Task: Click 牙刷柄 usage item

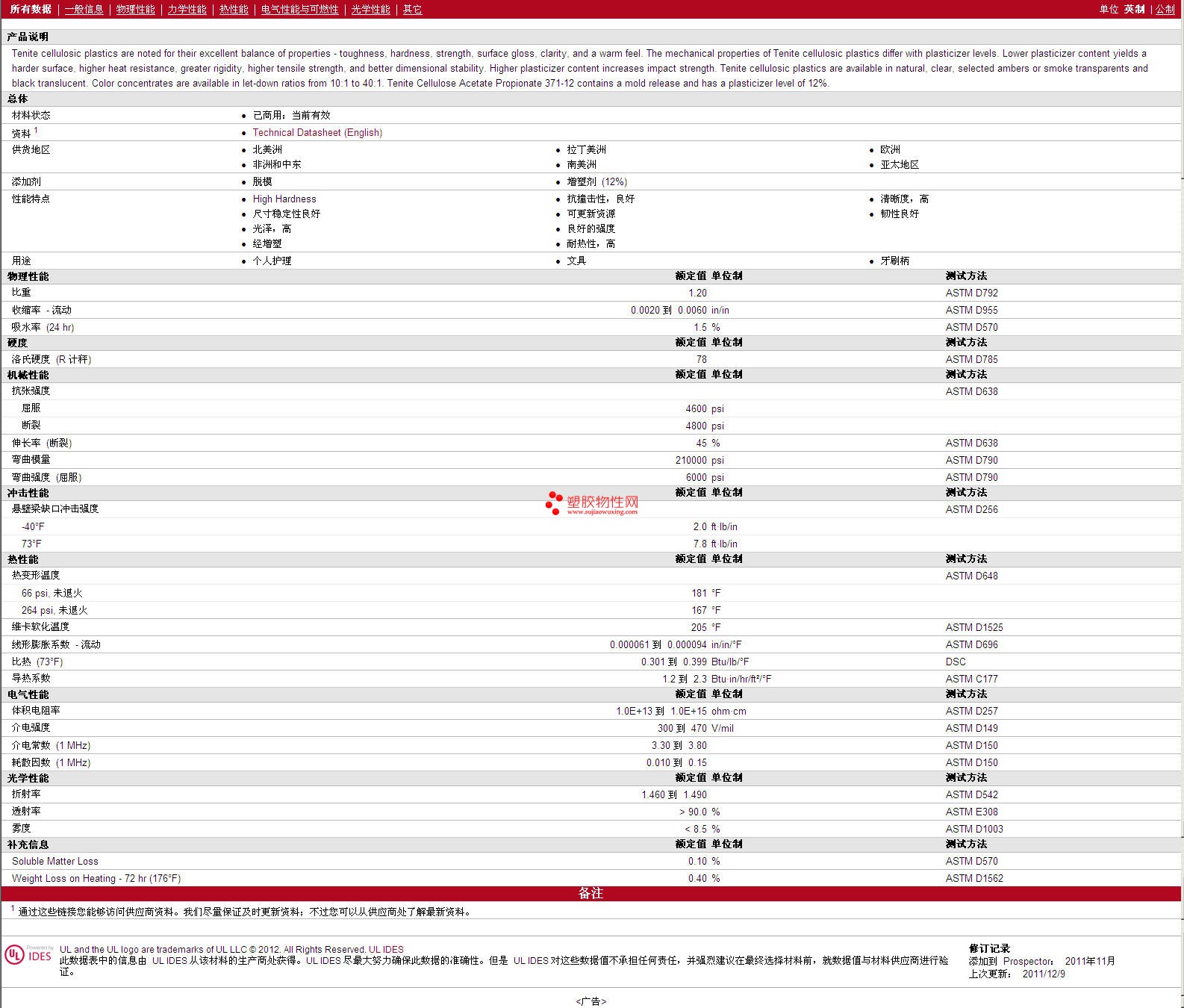Action: click(894, 261)
